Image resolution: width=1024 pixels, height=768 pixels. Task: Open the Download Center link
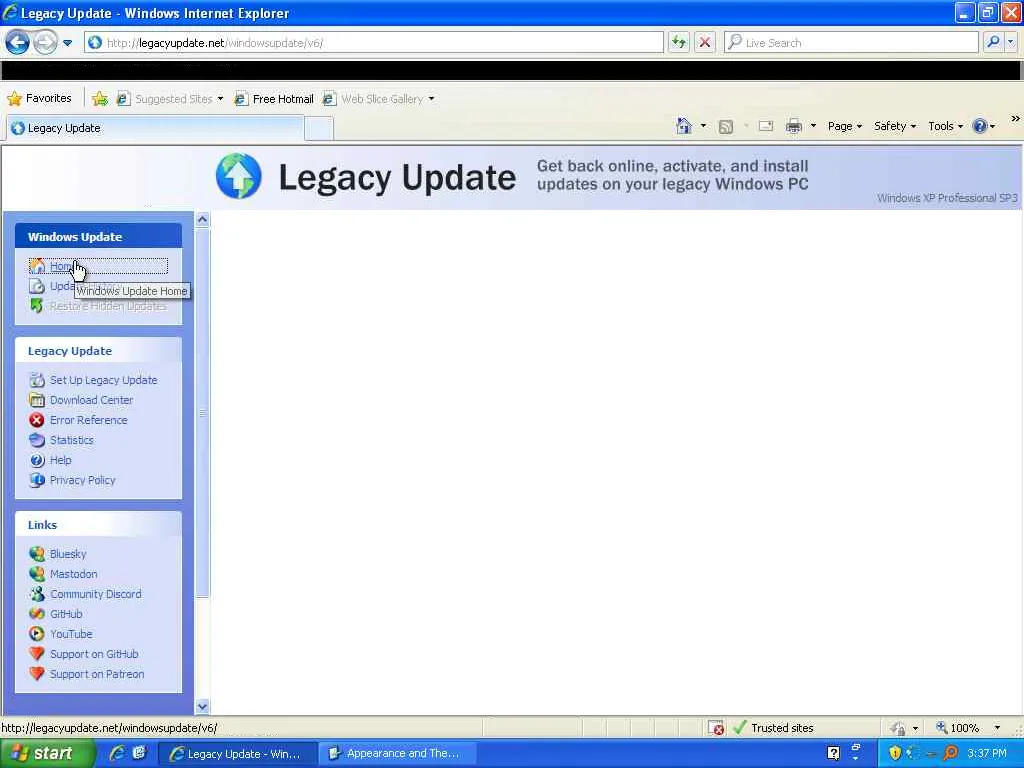click(91, 400)
